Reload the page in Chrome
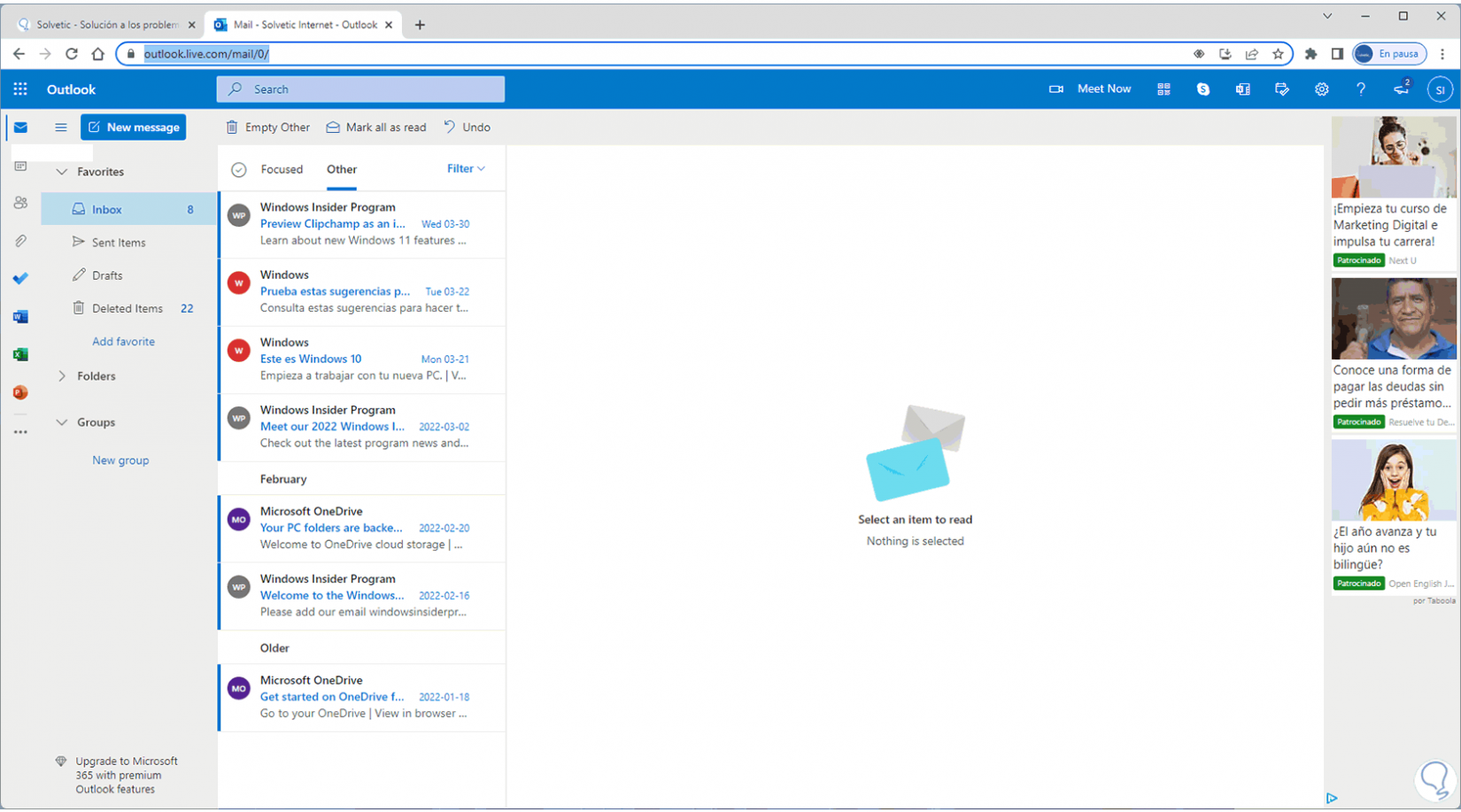Image resolution: width=1461 pixels, height=812 pixels. pyautogui.click(x=72, y=54)
